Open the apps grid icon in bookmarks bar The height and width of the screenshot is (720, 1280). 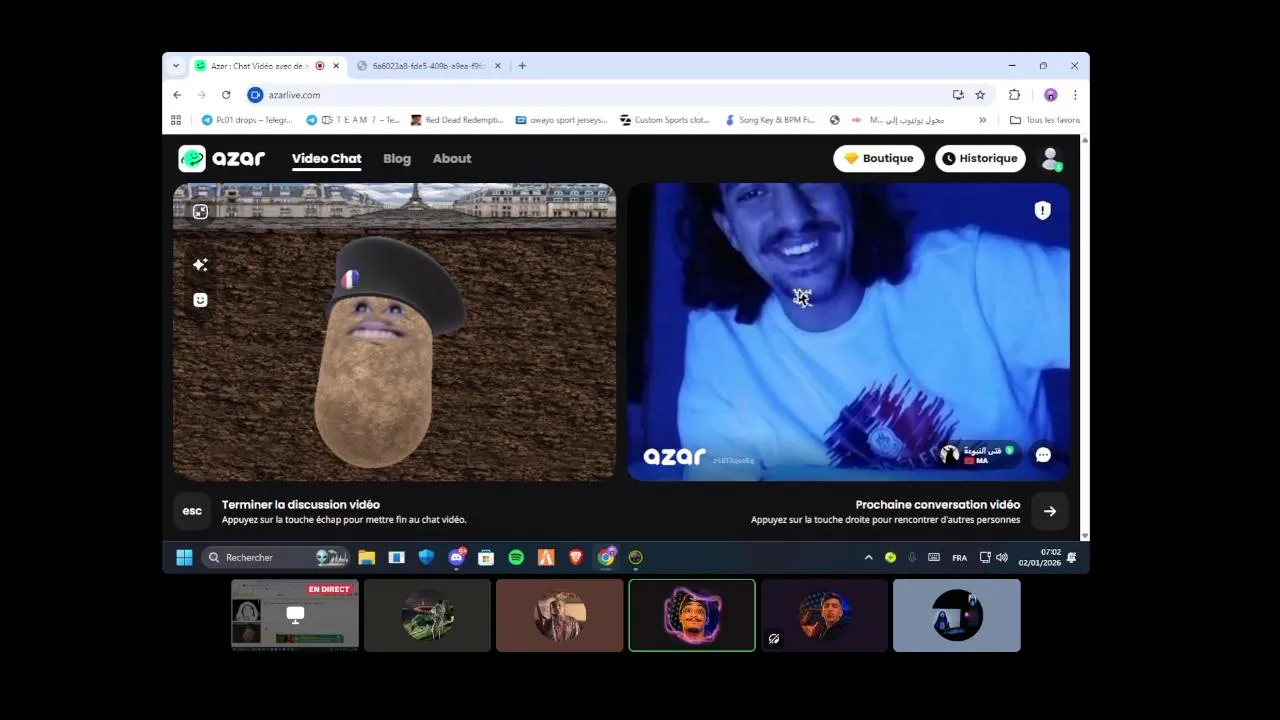[176, 120]
